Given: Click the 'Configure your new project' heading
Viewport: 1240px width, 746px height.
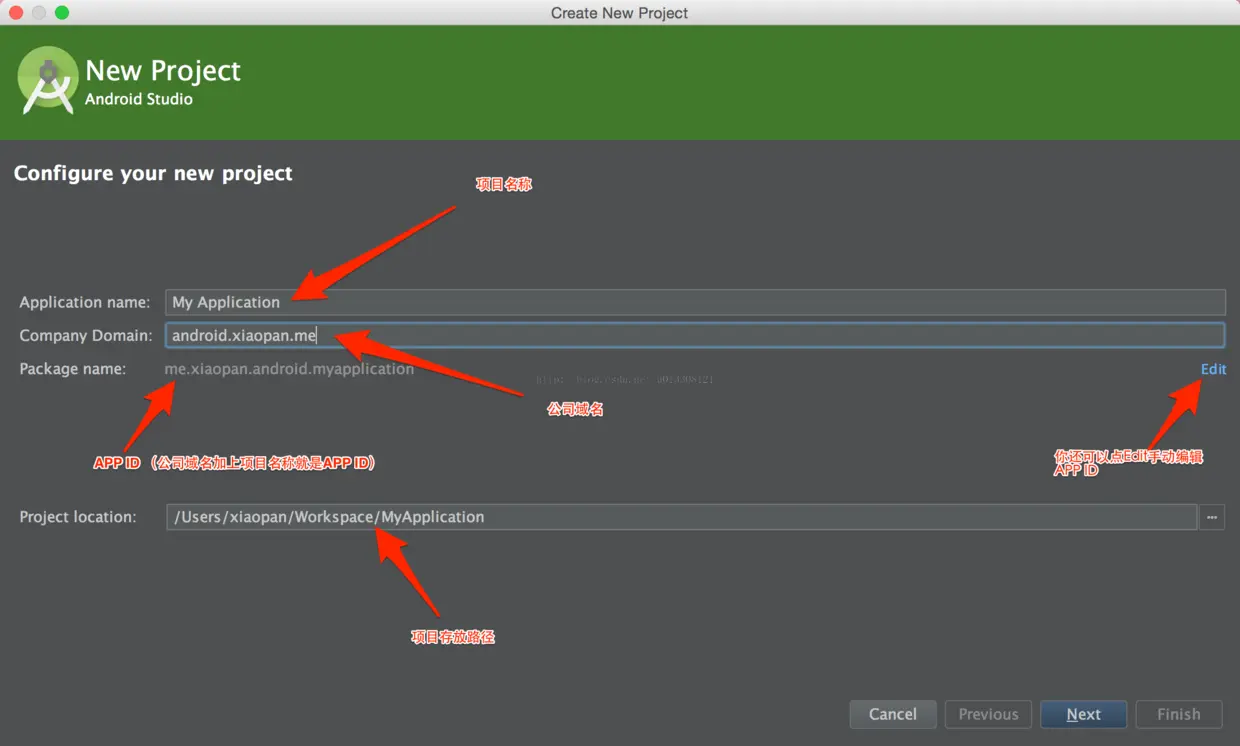Looking at the screenshot, I should 153,173.
